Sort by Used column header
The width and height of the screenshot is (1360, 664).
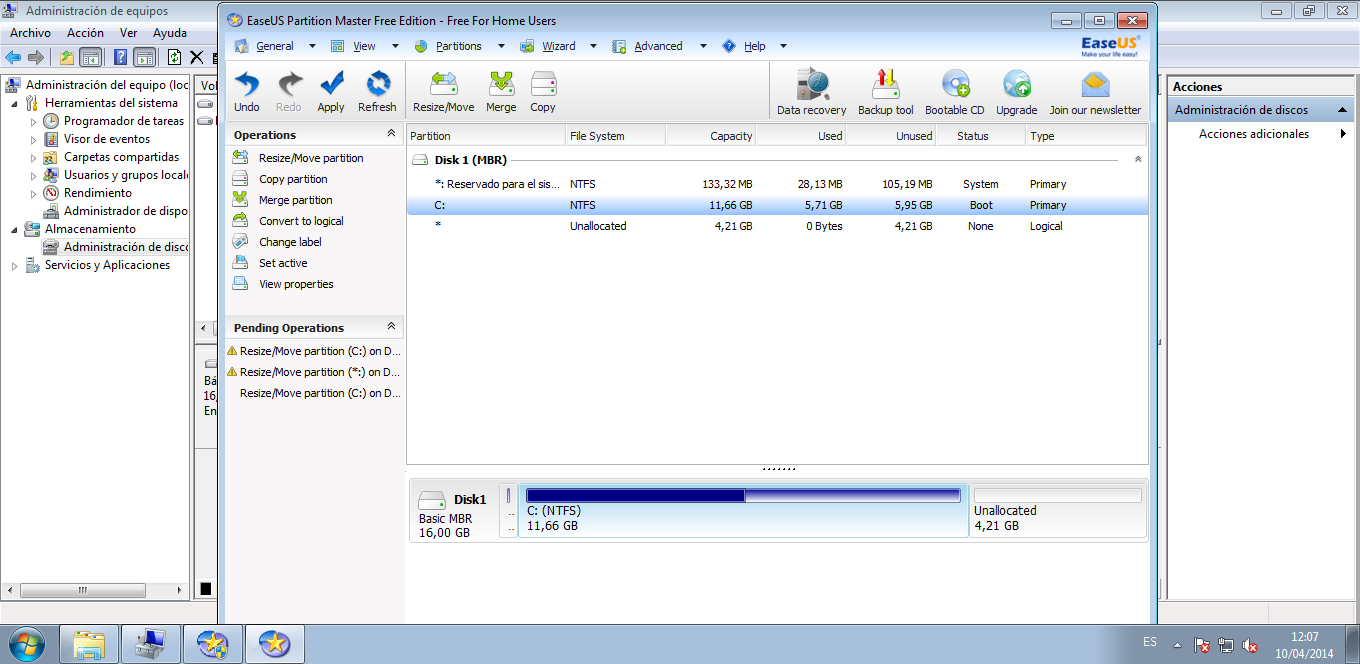pos(801,136)
